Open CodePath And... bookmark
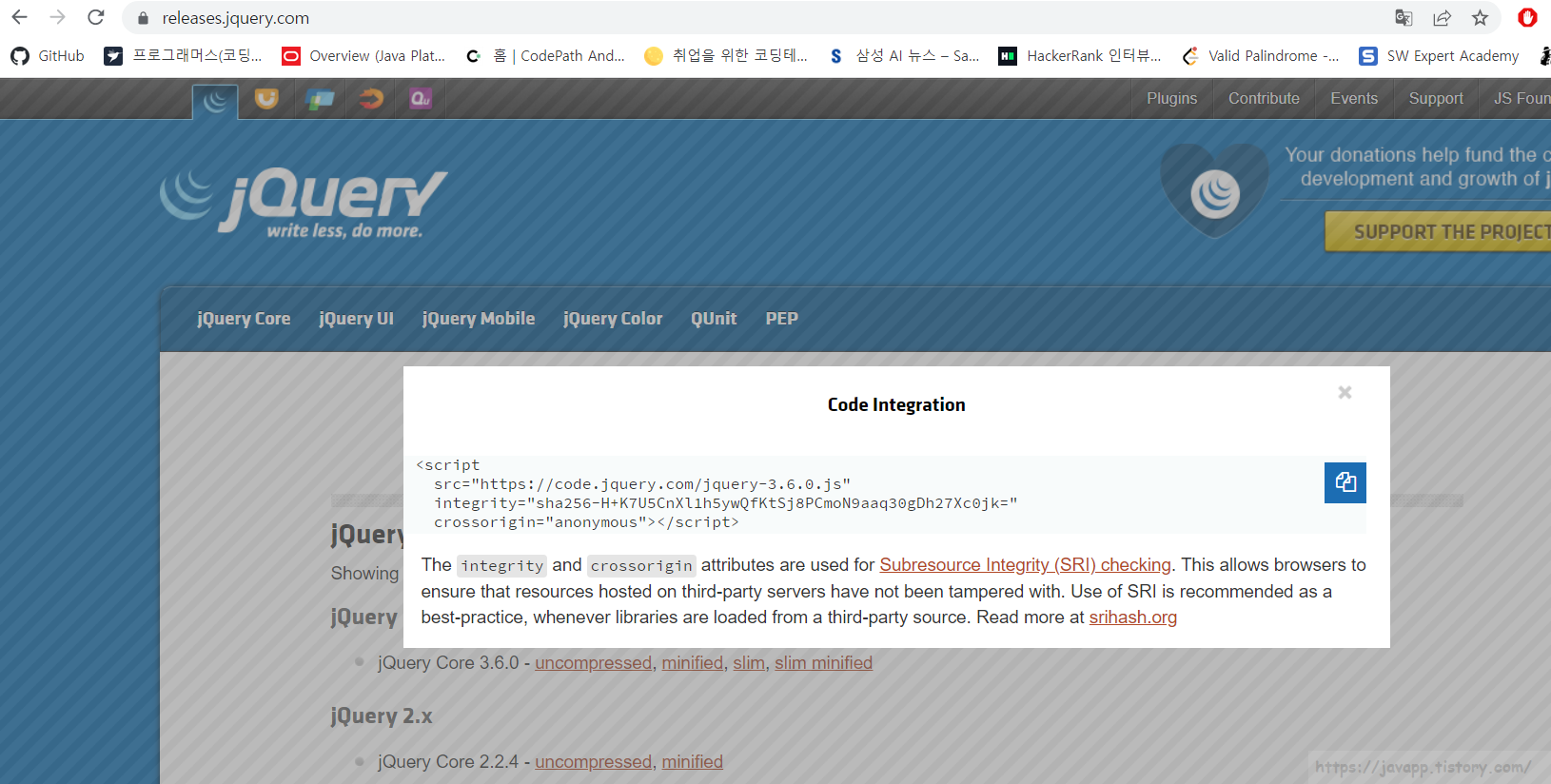 point(545,56)
